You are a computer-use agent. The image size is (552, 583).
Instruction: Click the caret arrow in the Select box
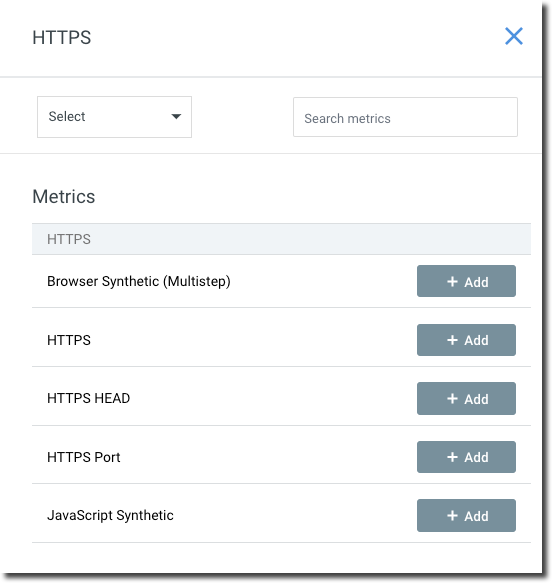pos(176,116)
